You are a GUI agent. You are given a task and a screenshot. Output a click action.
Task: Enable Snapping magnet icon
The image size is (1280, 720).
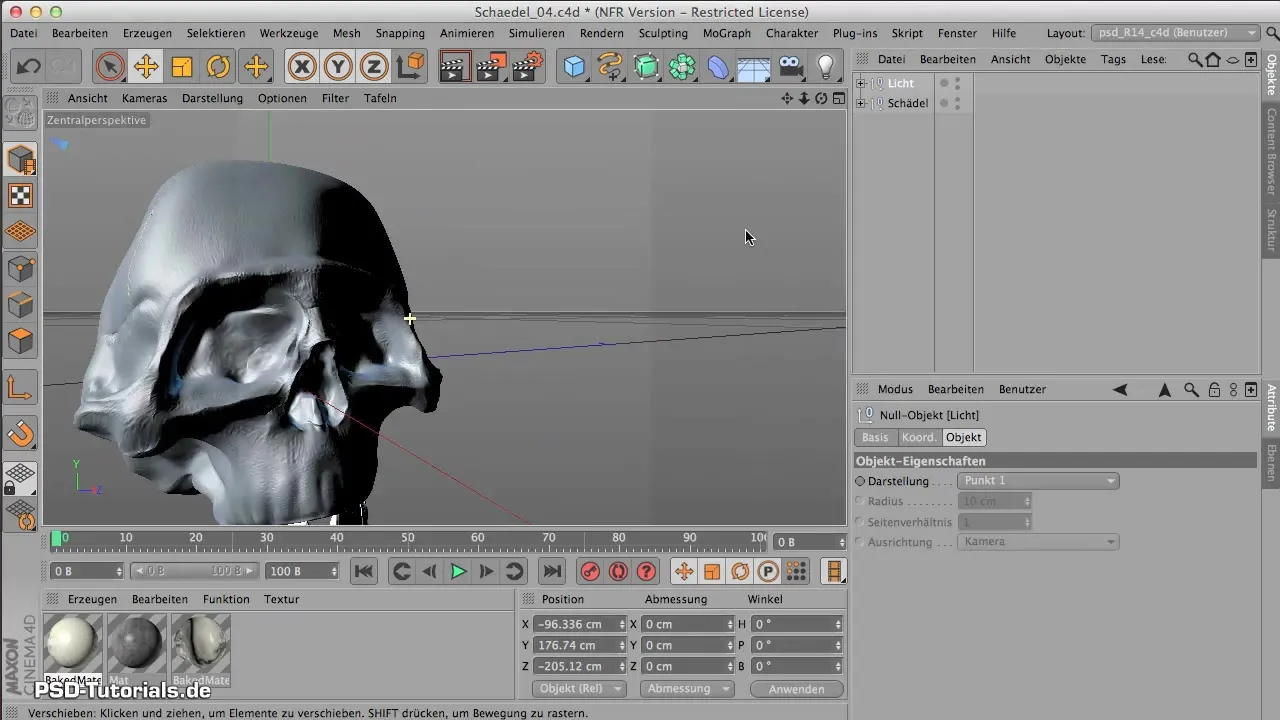pyautogui.click(x=21, y=434)
